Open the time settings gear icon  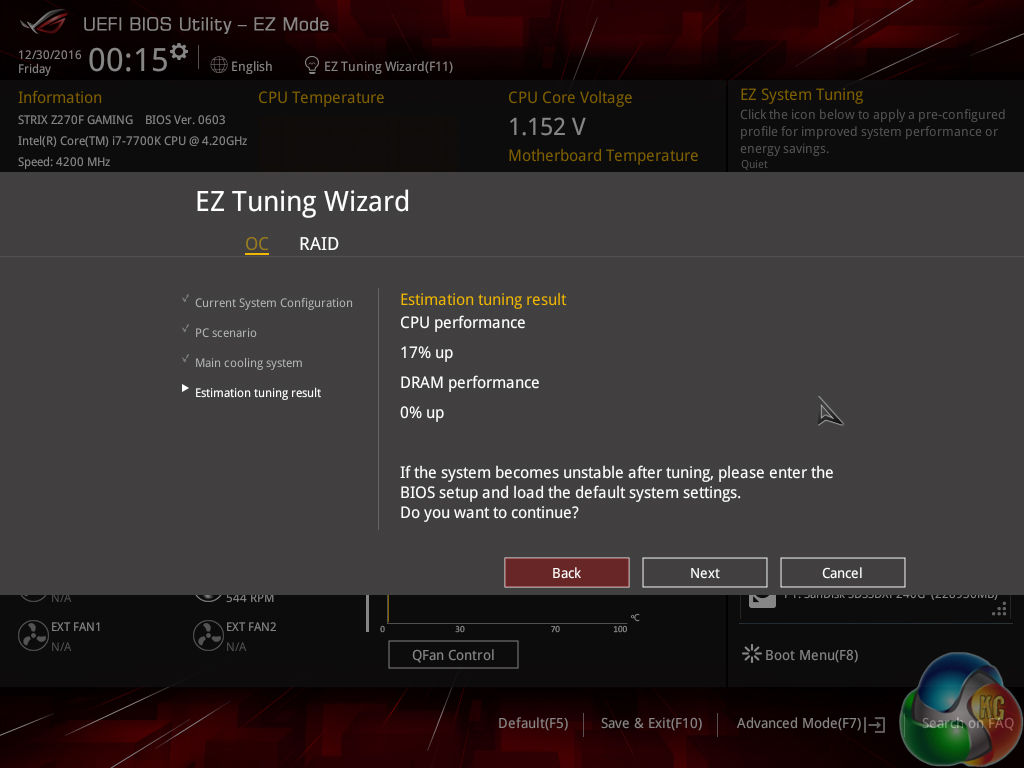(x=178, y=52)
